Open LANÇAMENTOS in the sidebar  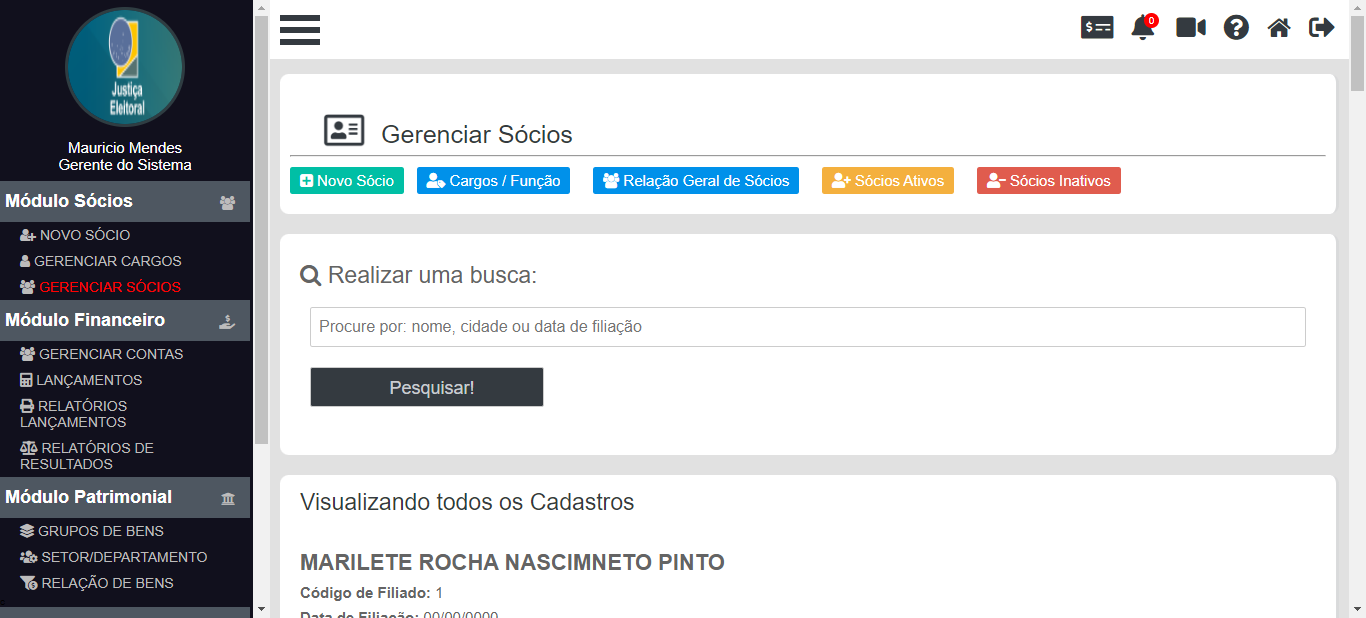pos(89,380)
